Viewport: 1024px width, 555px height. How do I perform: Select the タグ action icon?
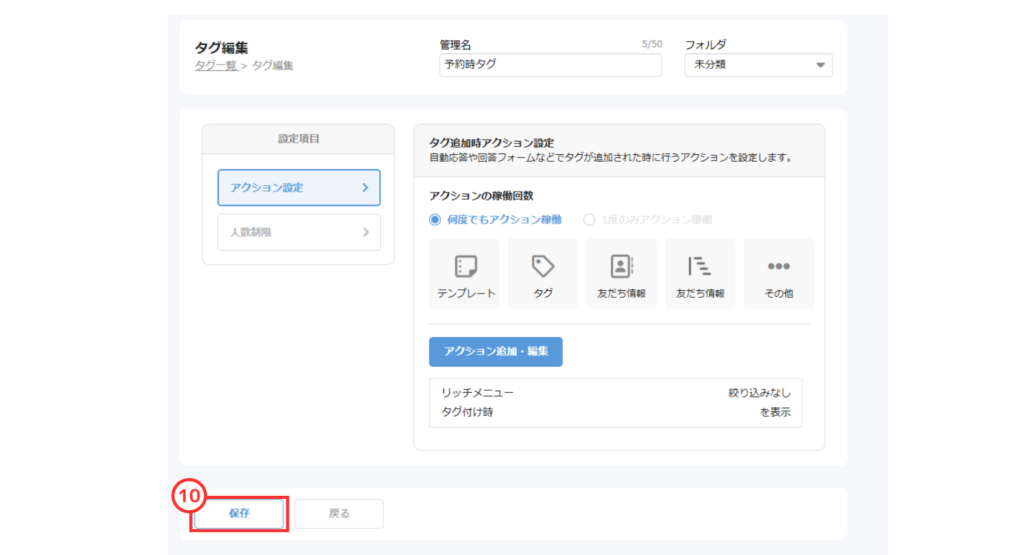(x=543, y=273)
